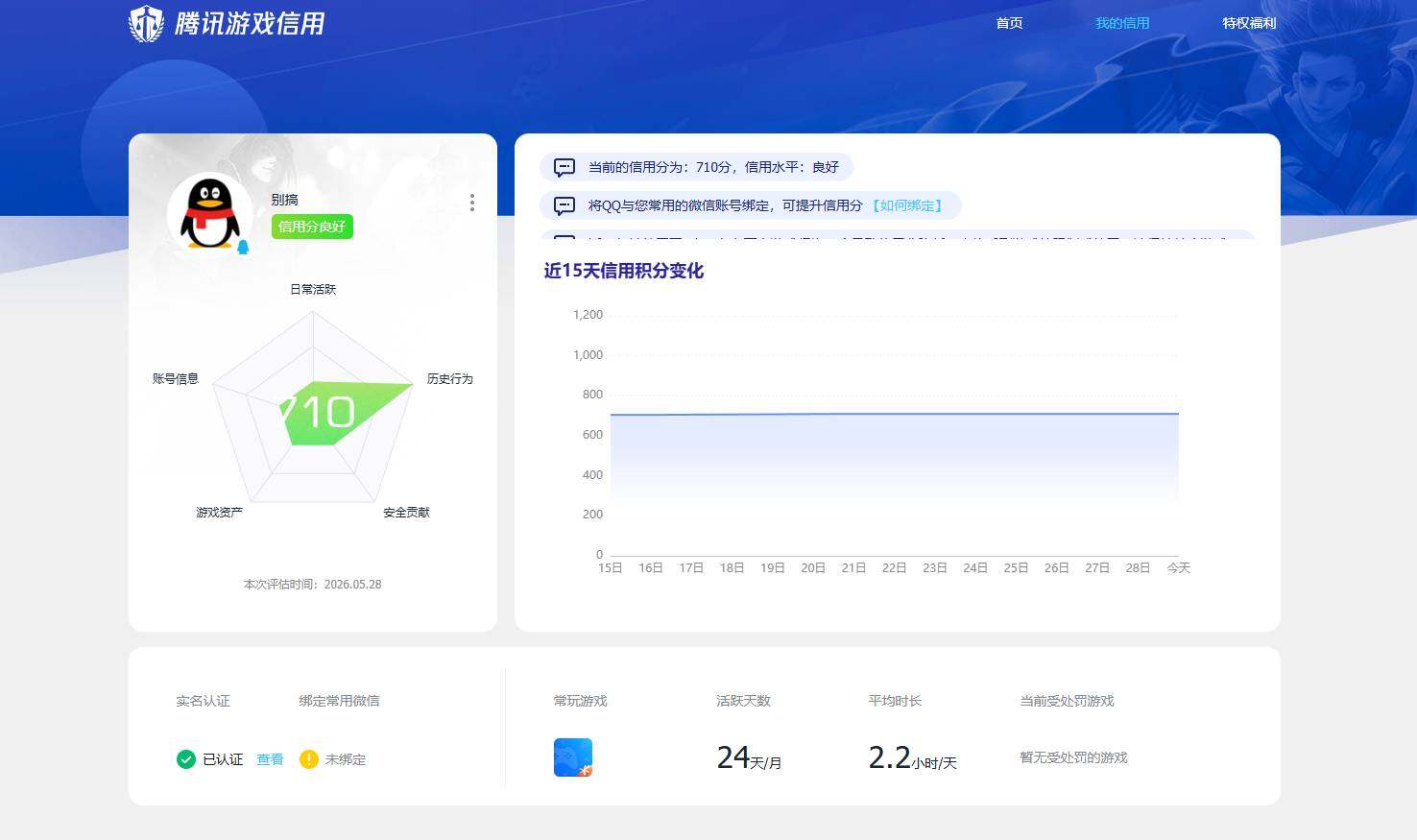Click the 历史行为 radar label
1417x840 pixels.
click(x=449, y=379)
